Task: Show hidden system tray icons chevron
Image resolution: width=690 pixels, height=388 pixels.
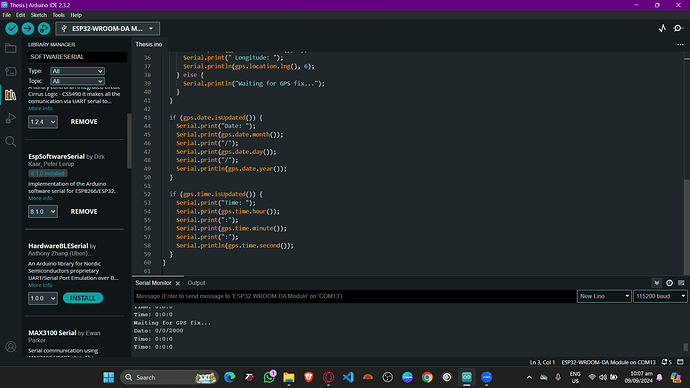Action: click(529, 377)
